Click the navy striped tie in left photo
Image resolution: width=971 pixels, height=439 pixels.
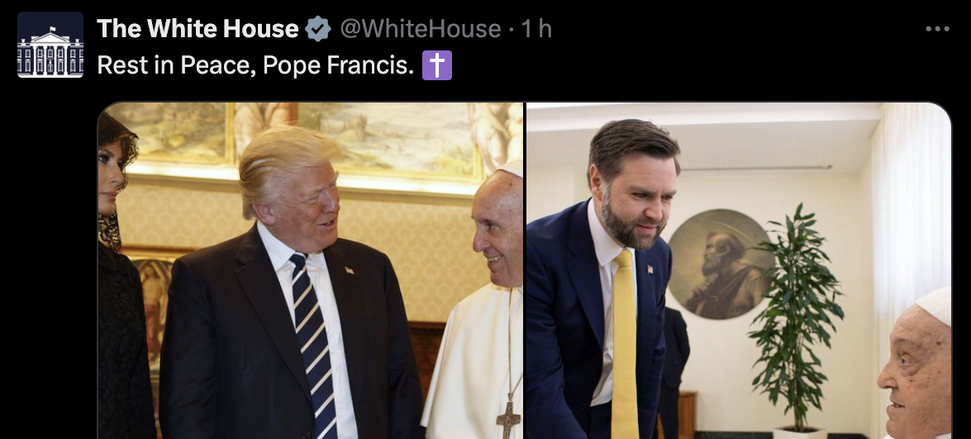click(315, 340)
